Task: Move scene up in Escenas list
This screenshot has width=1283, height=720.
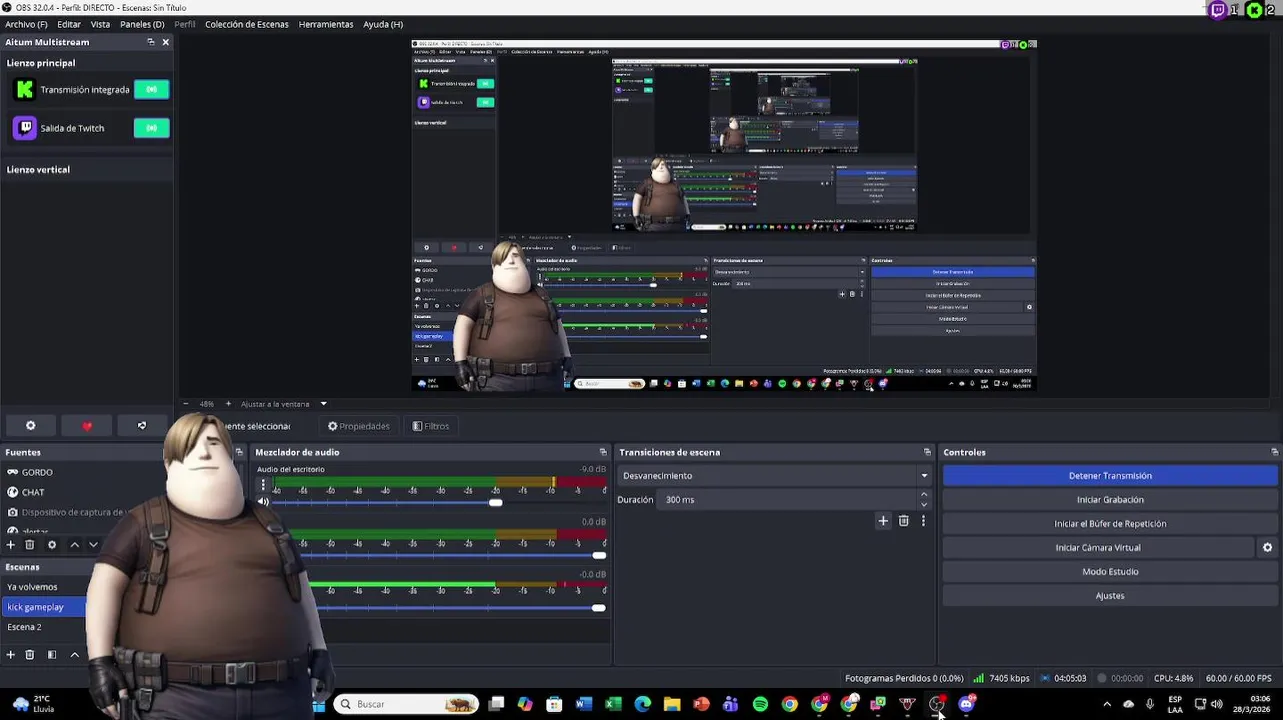Action: click(74, 655)
